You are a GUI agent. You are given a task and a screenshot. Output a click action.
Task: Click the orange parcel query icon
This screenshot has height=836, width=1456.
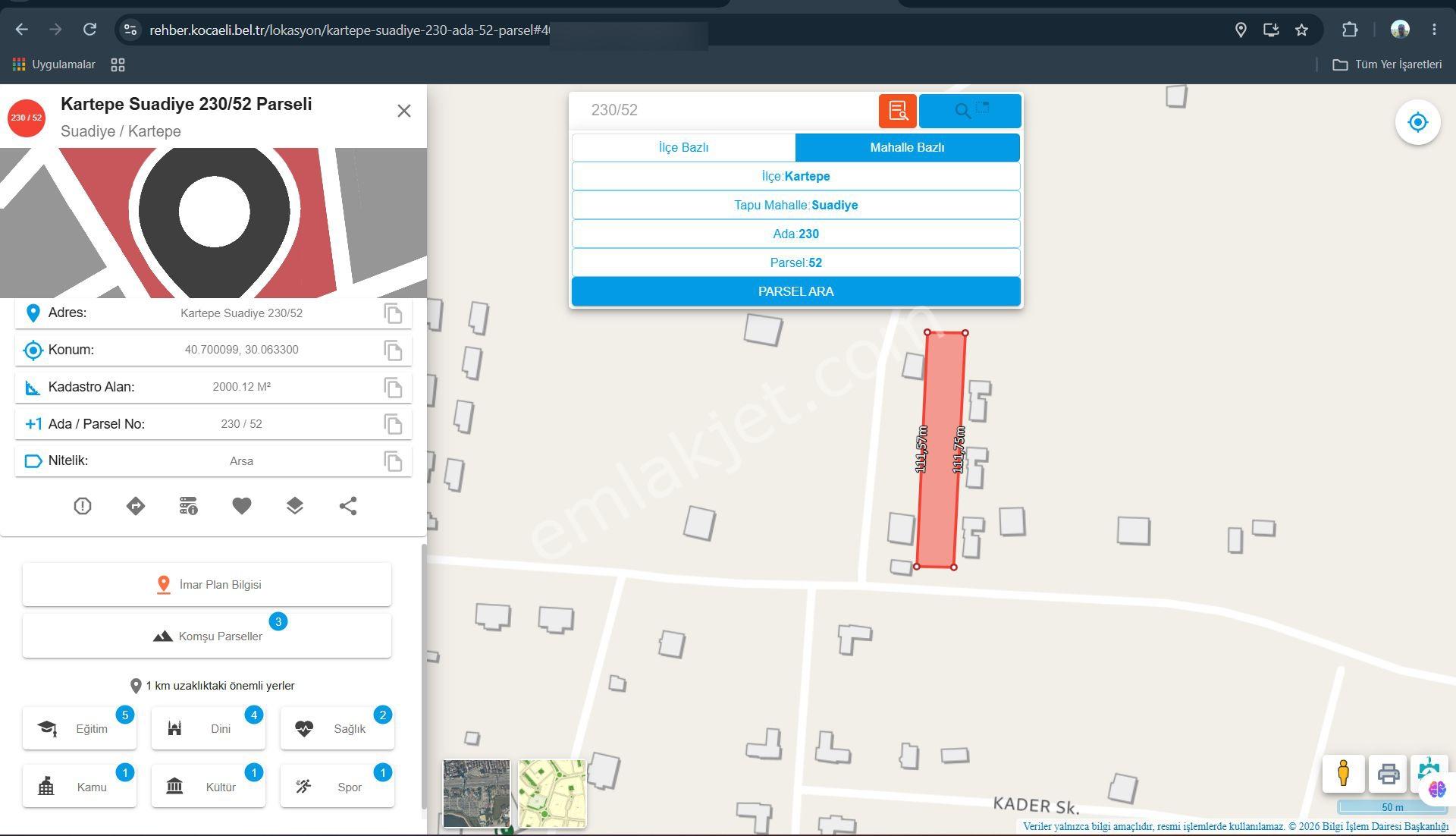point(898,111)
